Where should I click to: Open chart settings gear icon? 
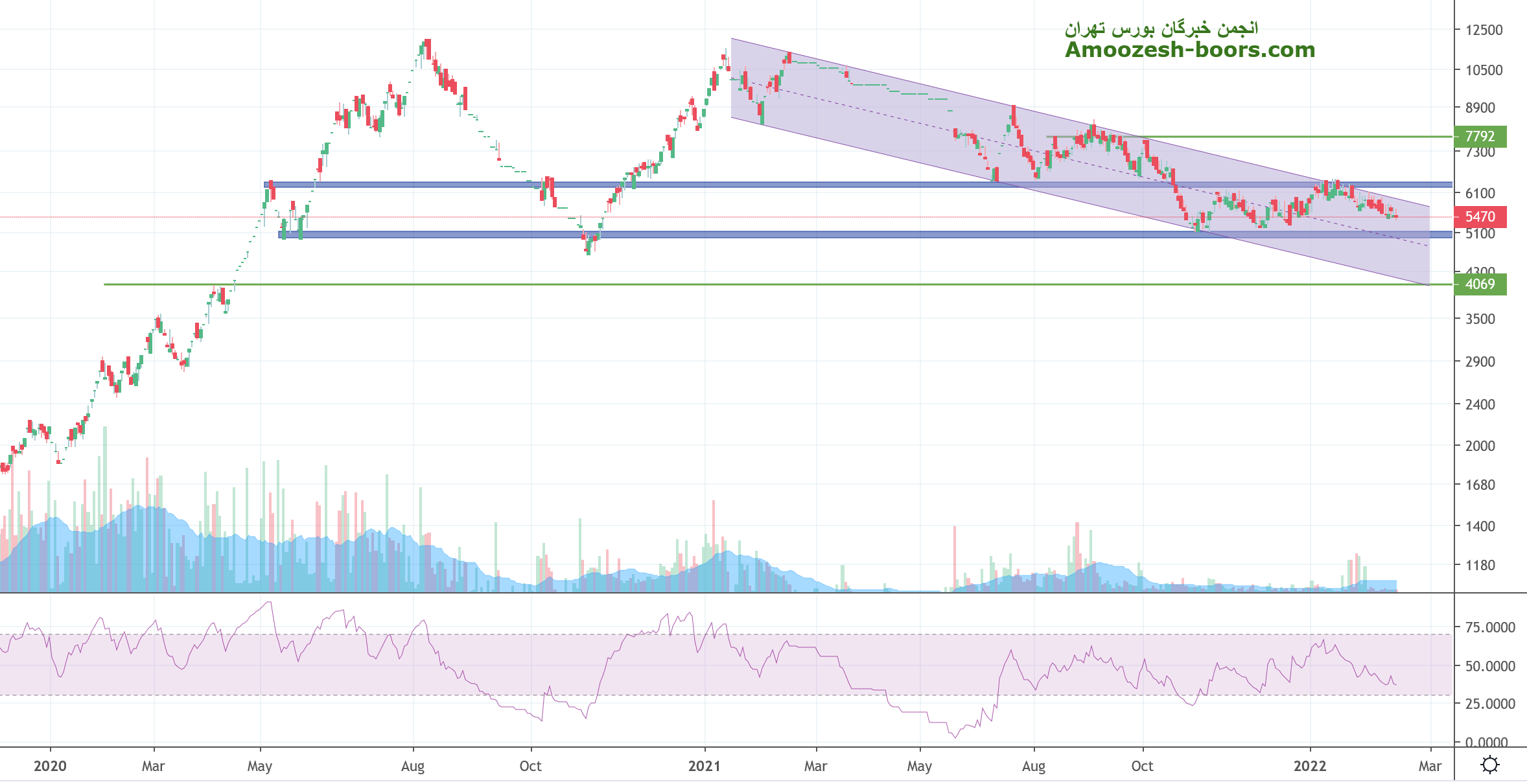1490,765
